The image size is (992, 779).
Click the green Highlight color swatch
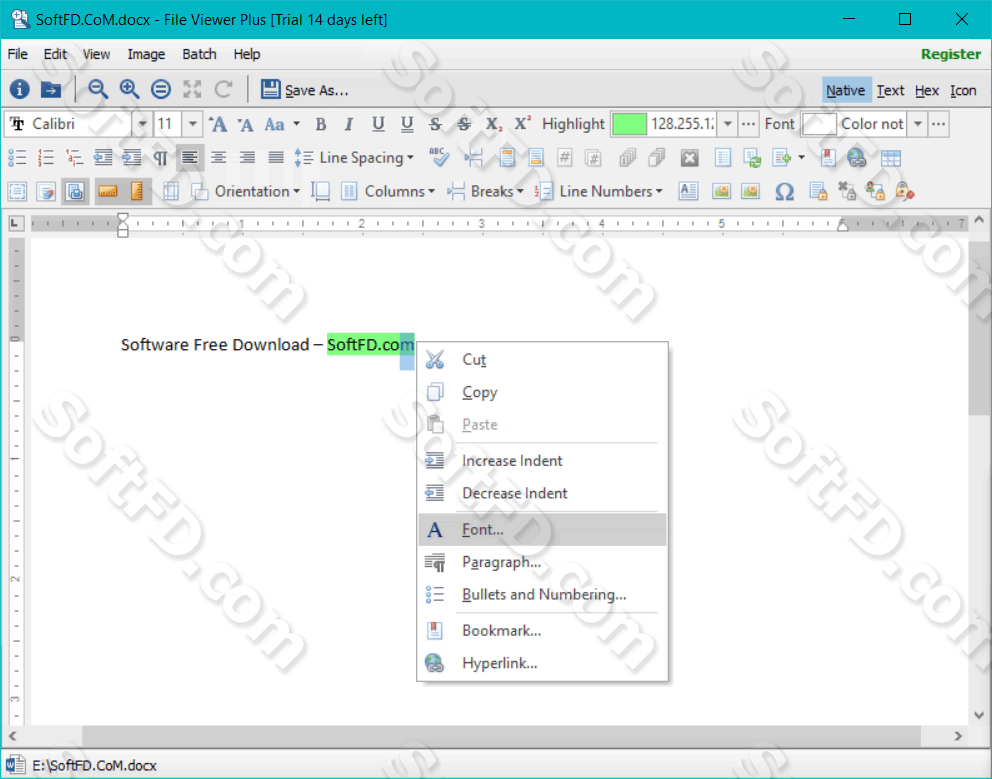point(629,124)
